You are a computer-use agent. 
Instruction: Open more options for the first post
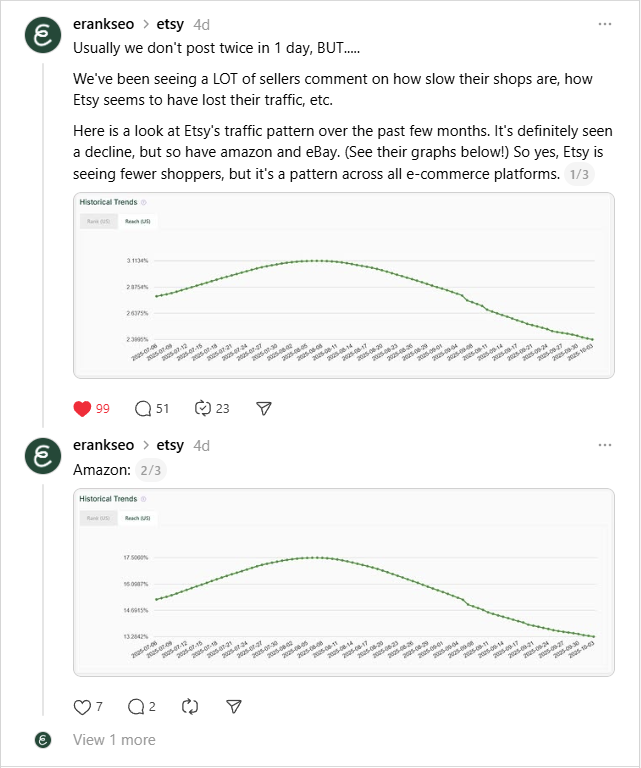[605, 23]
